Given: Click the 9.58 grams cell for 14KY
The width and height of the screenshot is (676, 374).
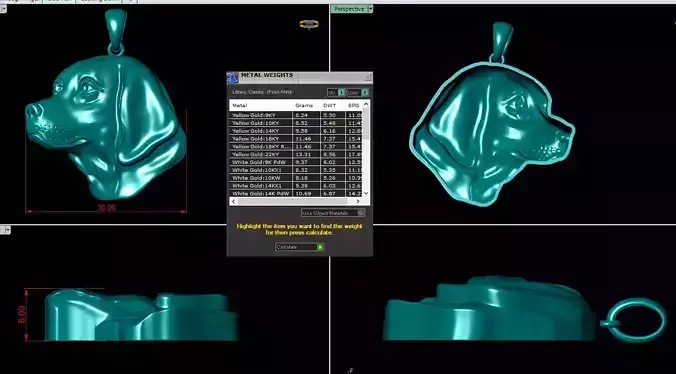Looking at the screenshot, I should (x=306, y=131).
